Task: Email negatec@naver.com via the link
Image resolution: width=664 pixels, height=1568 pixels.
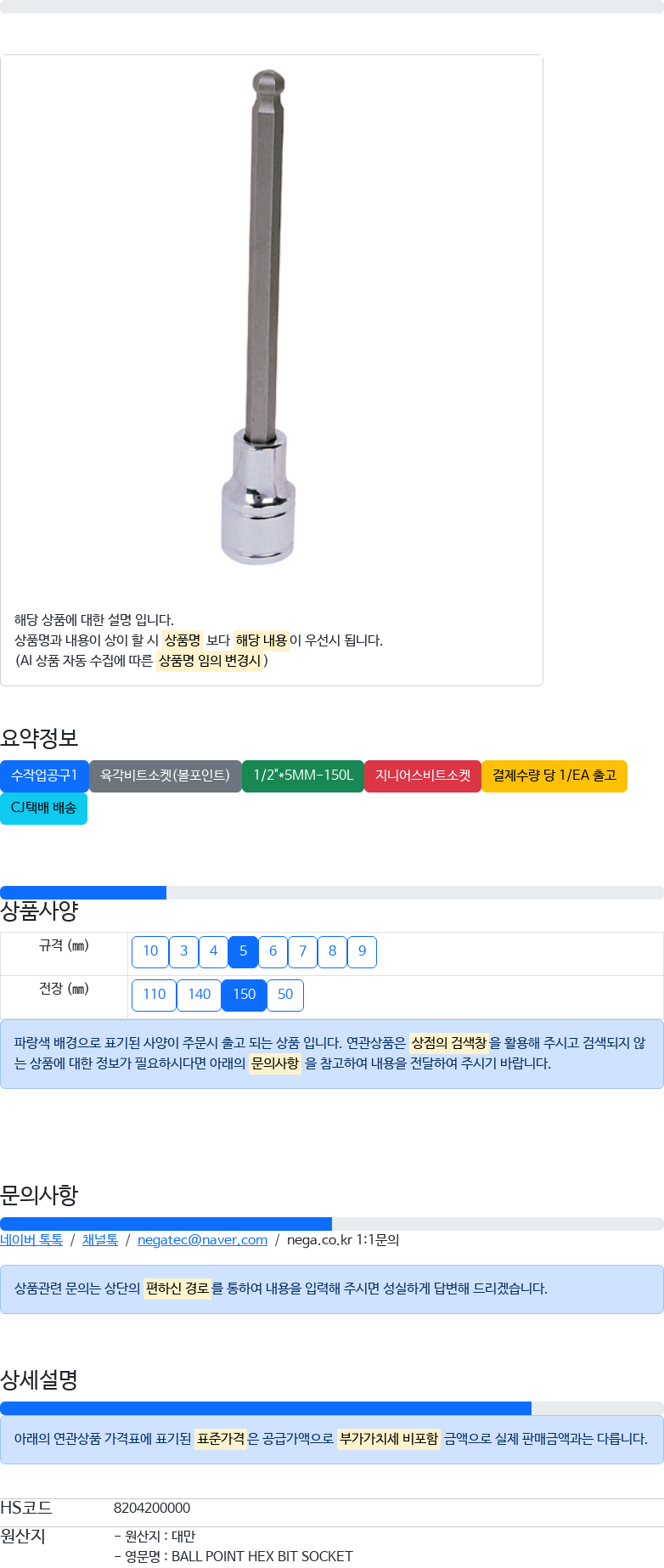Action: (x=202, y=1240)
